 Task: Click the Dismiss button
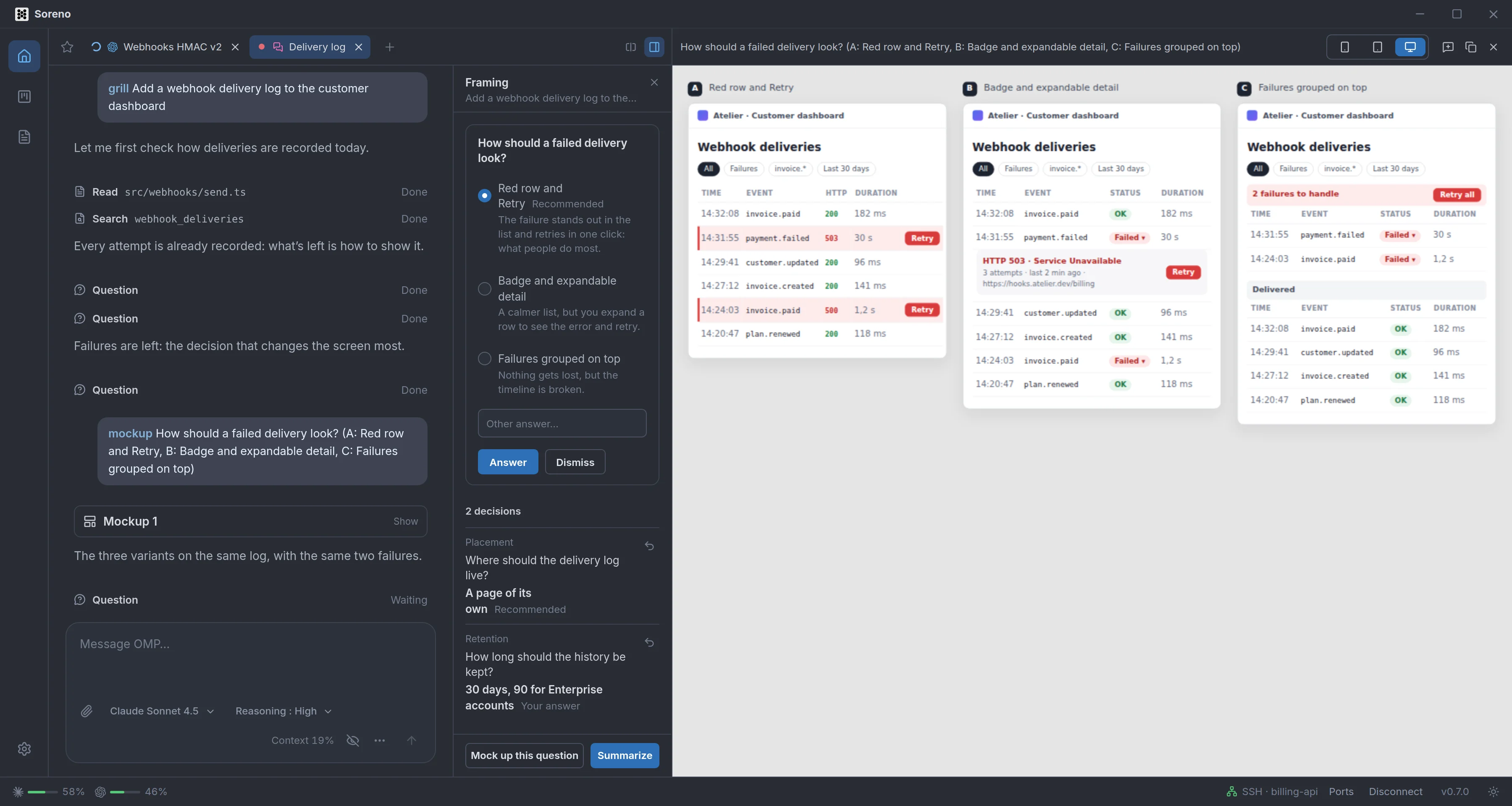(575, 462)
